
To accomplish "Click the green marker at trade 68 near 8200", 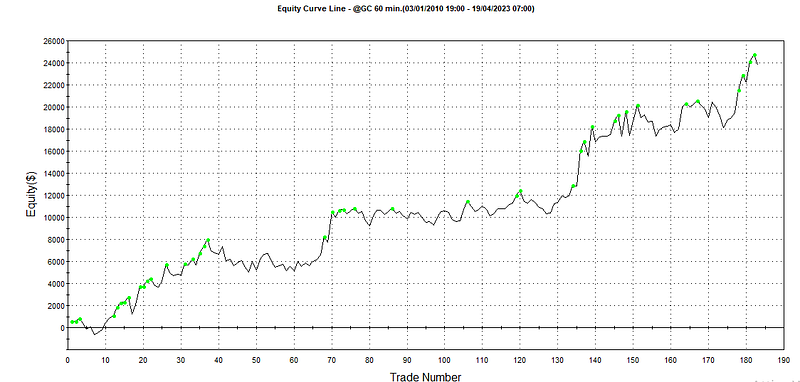I will [324, 237].
